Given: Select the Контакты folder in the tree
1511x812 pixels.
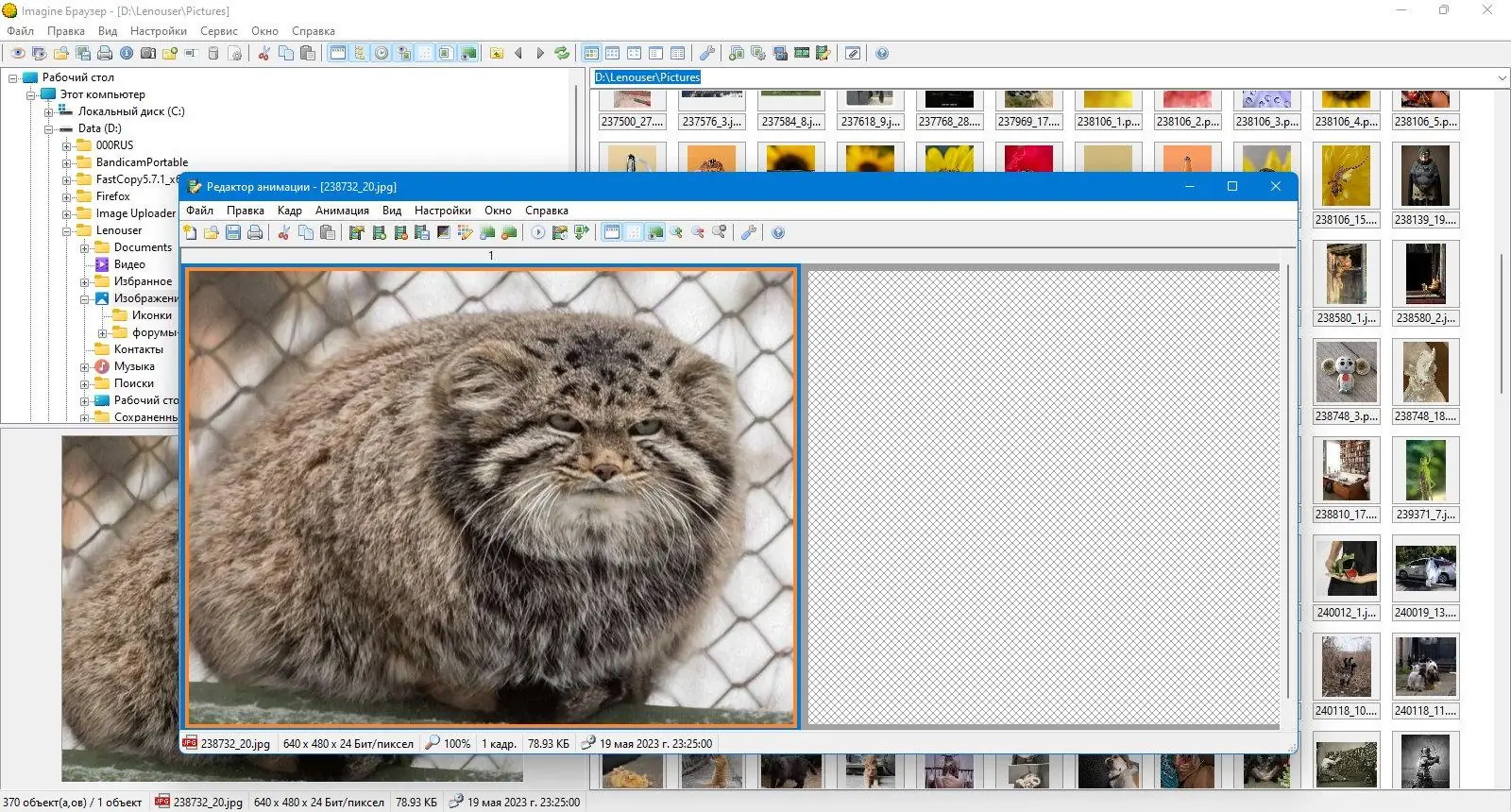Looking at the screenshot, I should point(138,349).
